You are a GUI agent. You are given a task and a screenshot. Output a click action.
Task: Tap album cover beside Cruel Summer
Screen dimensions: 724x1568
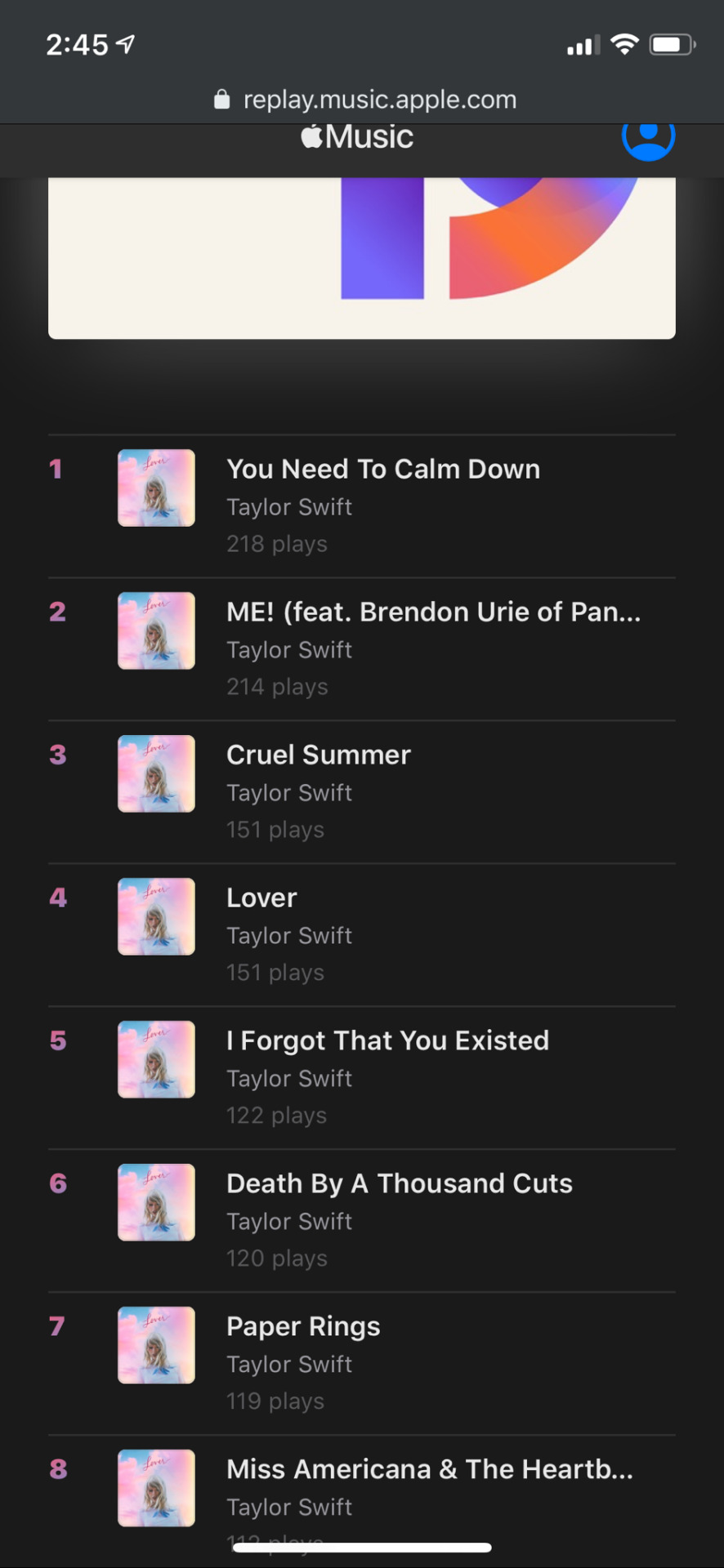pos(156,773)
